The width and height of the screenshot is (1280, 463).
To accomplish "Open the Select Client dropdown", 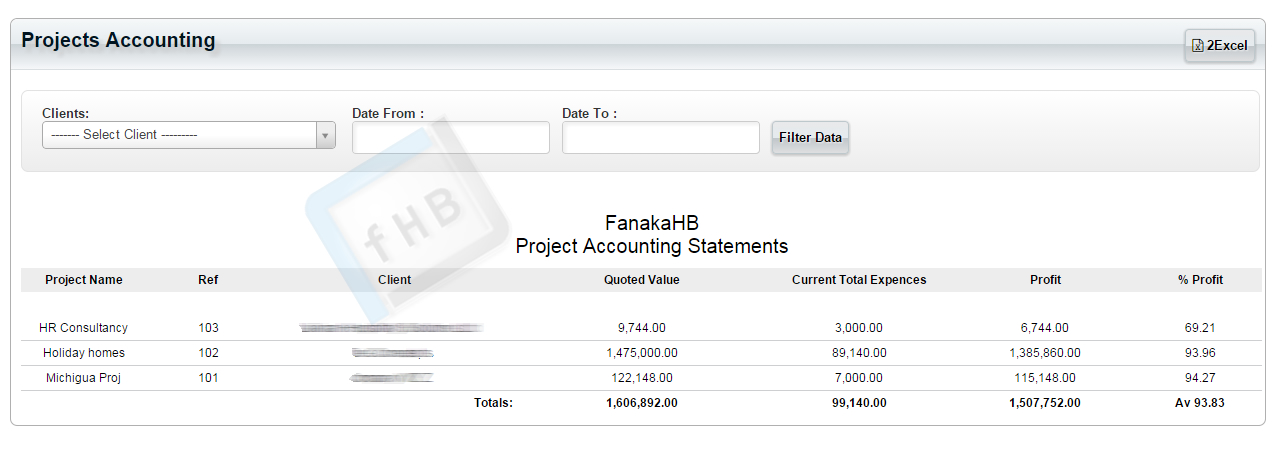I will click(189, 135).
